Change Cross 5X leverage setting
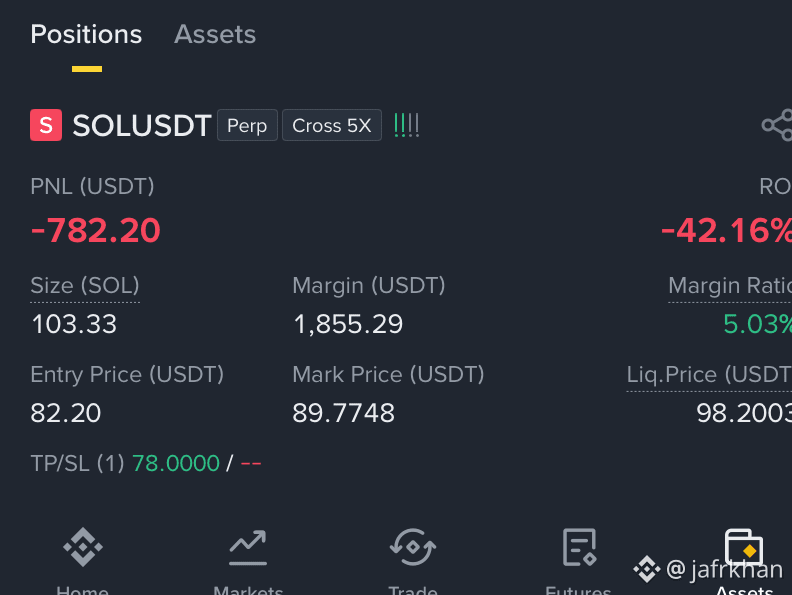Viewport: 792px width, 595px height. 332,125
